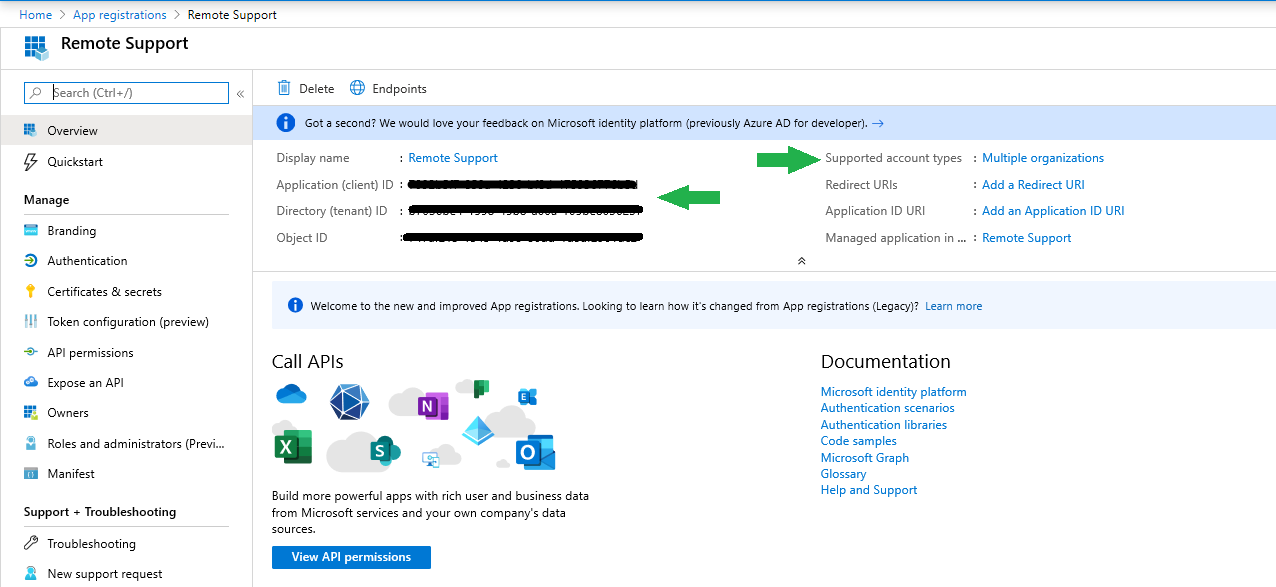This screenshot has height=587, width=1276.
Task: Click the Planner icon under Call APIs
Action: [480, 388]
